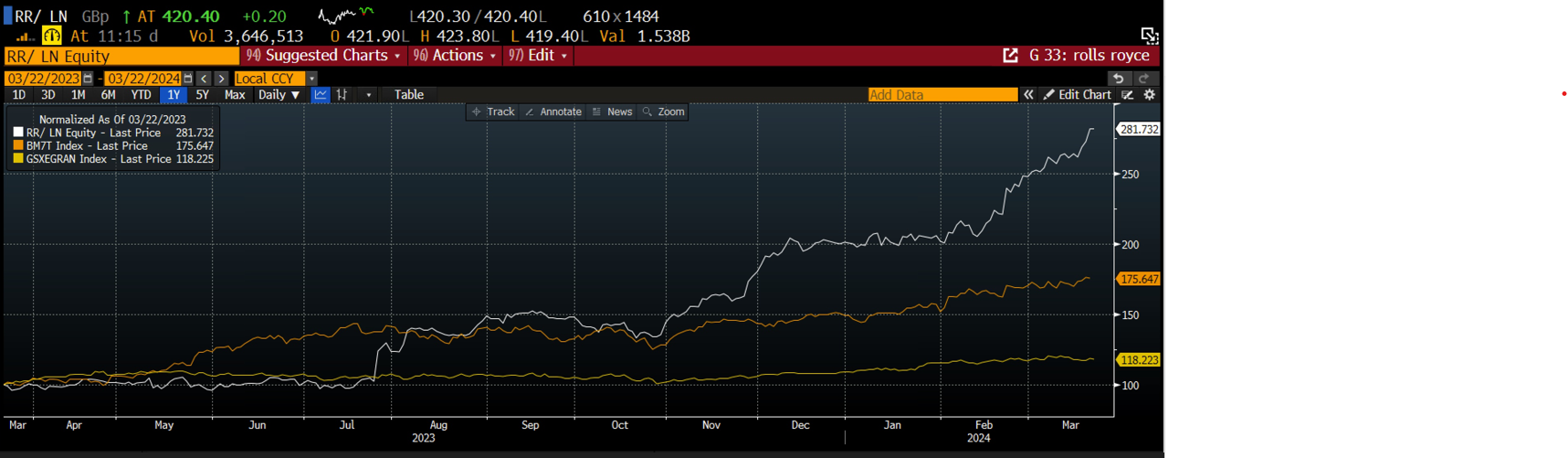Viewport: 1568px width, 458px height.
Task: Collapse panel with double left chevron
Action: click(x=1028, y=95)
